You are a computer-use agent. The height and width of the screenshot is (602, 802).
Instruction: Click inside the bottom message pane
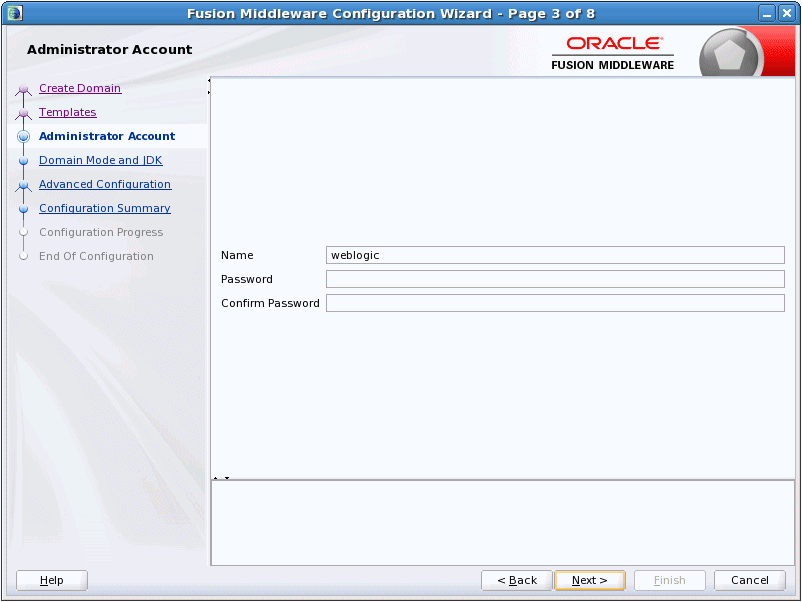click(x=503, y=523)
